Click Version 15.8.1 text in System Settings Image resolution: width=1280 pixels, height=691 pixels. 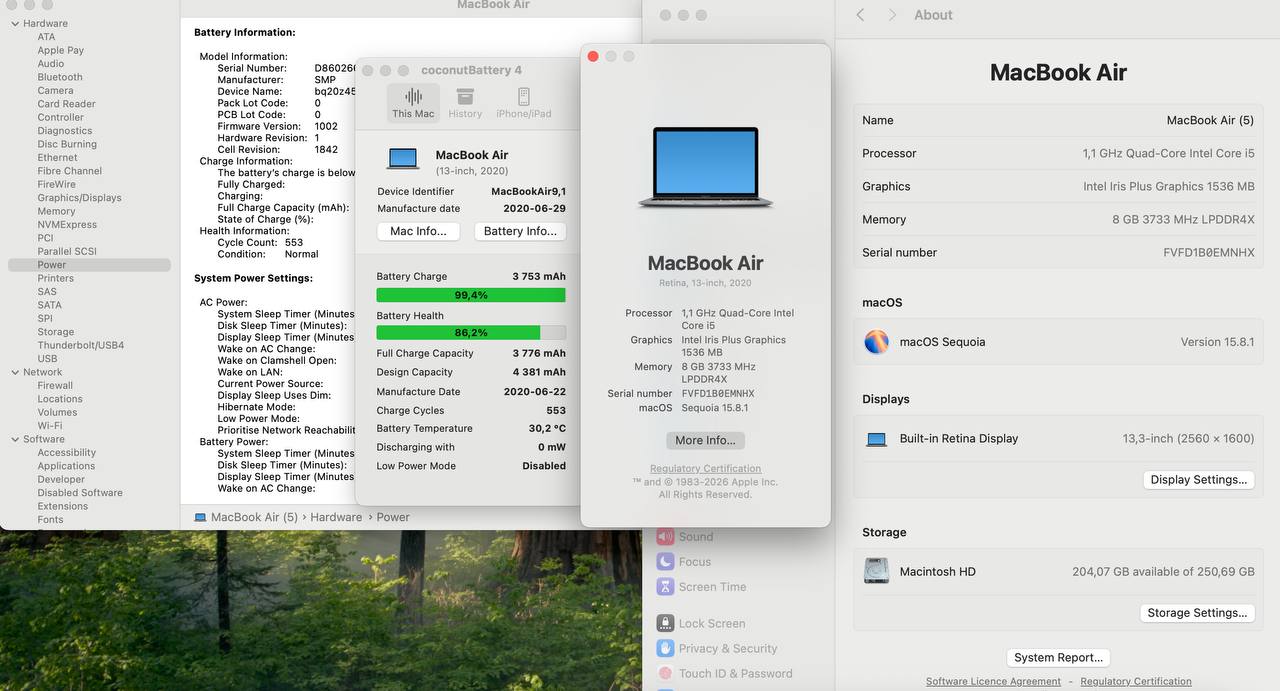point(1217,342)
